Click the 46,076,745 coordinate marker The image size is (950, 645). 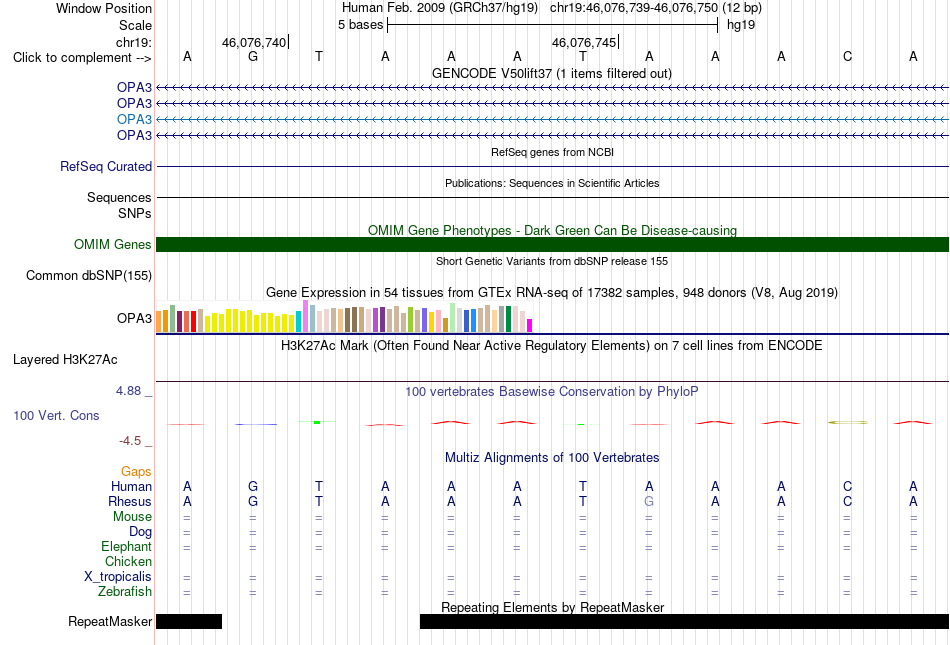pos(583,42)
